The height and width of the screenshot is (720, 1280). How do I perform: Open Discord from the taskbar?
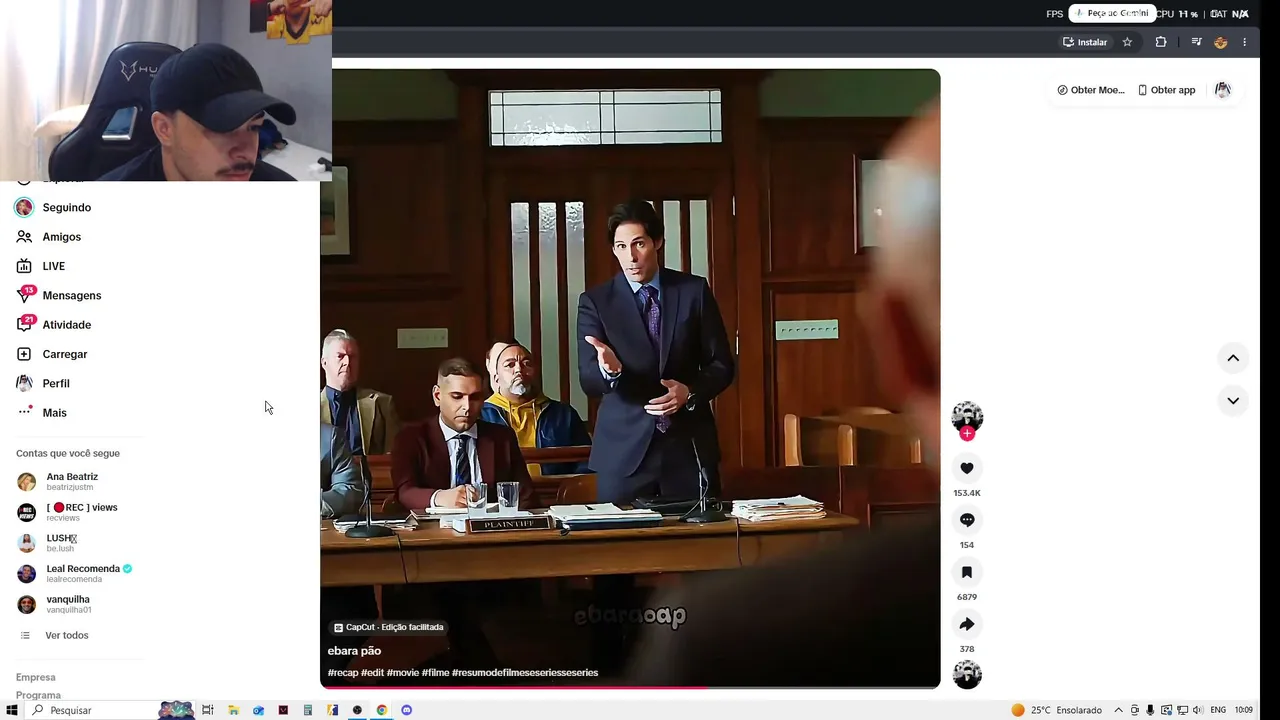coord(406,710)
